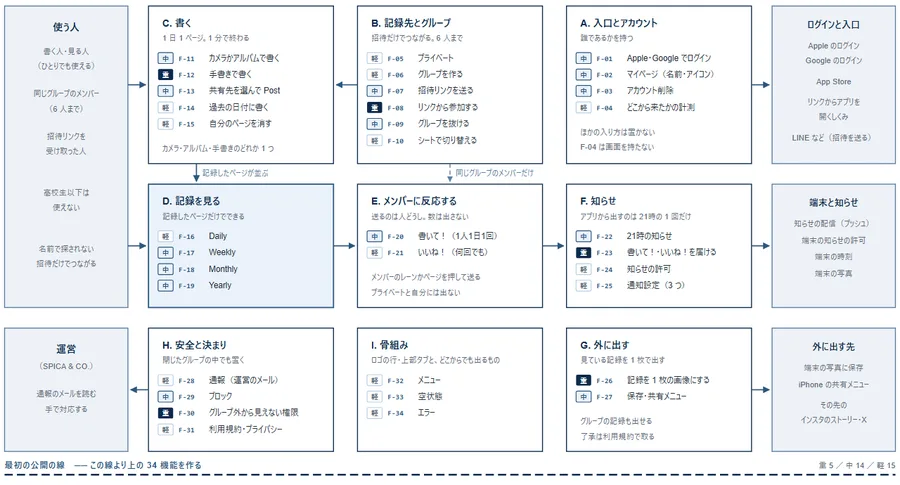Viewport: 900px width, 485px height.
Task: Select the 中 badge on row F-03
Action: 583,91
